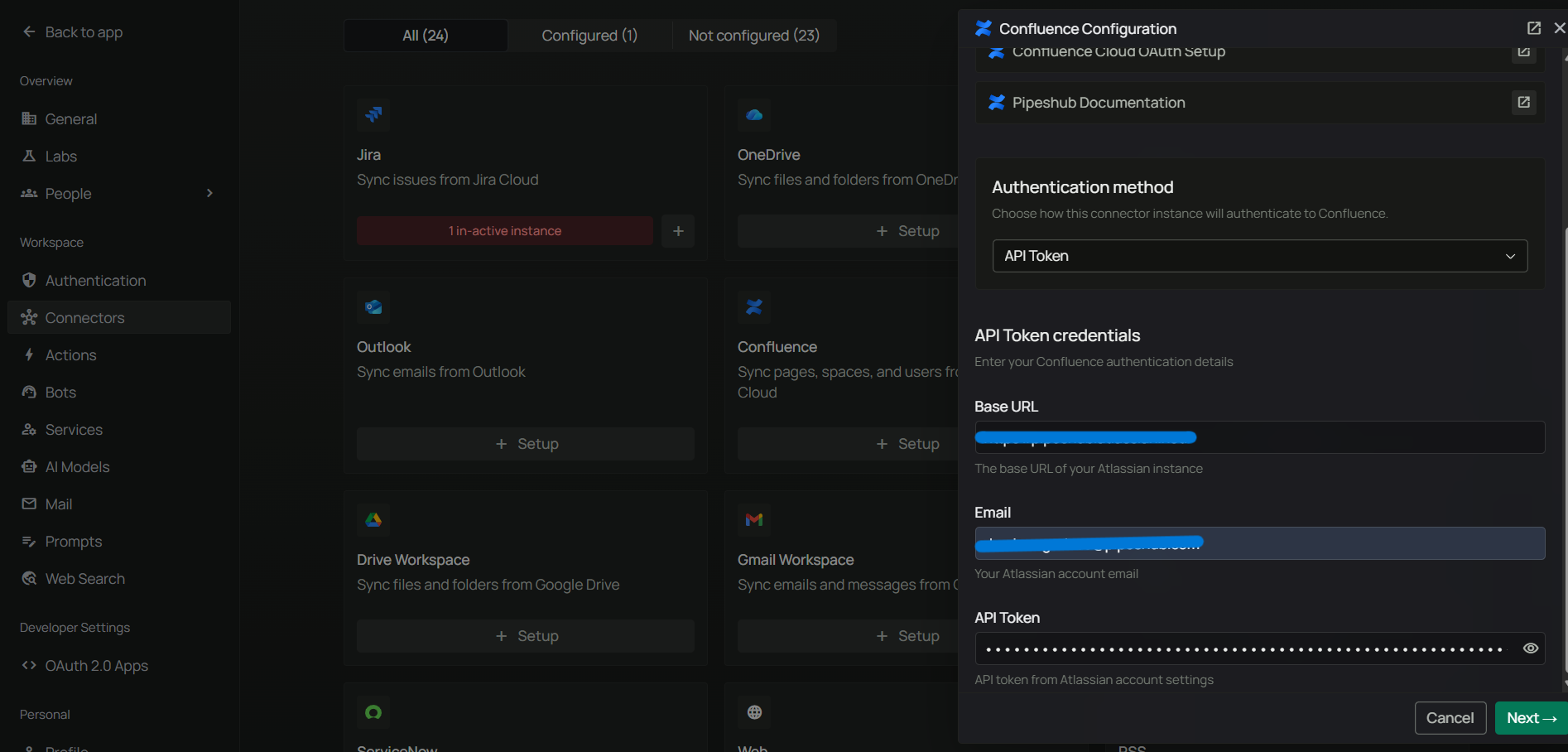1568x752 pixels.
Task: Open the Pipeshub Documentation link
Action: (x=1260, y=103)
